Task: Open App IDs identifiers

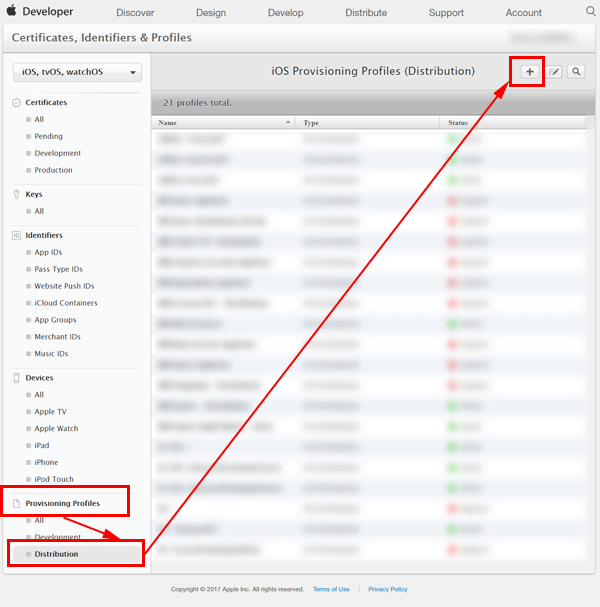Action: [48, 252]
